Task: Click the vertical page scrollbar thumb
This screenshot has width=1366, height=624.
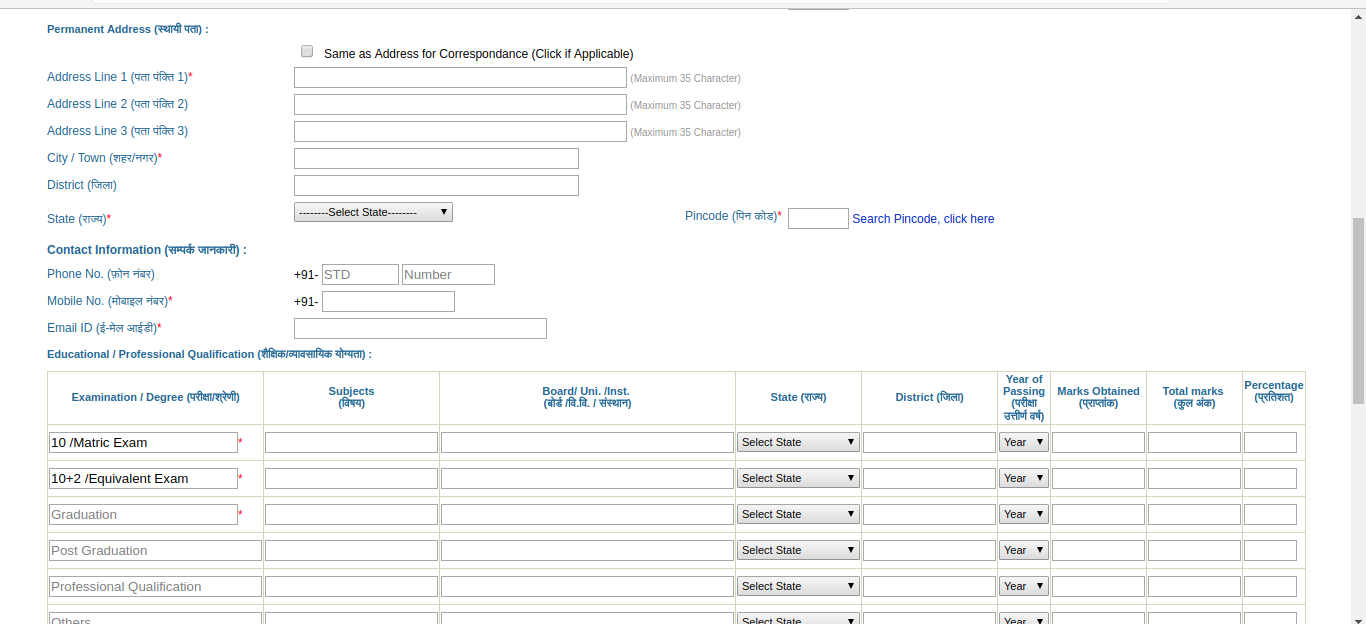Action: [1358, 310]
